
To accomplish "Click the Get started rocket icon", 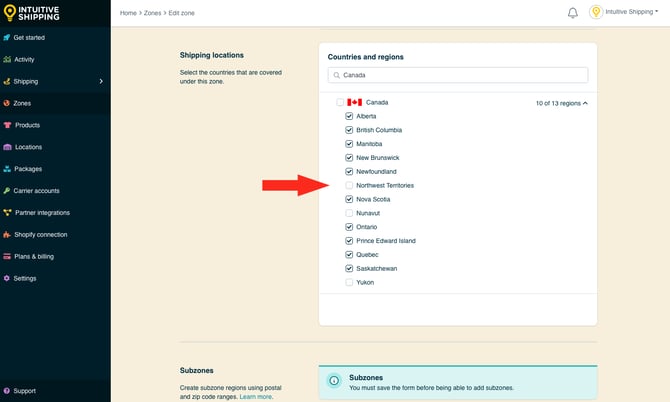I will pos(8,38).
